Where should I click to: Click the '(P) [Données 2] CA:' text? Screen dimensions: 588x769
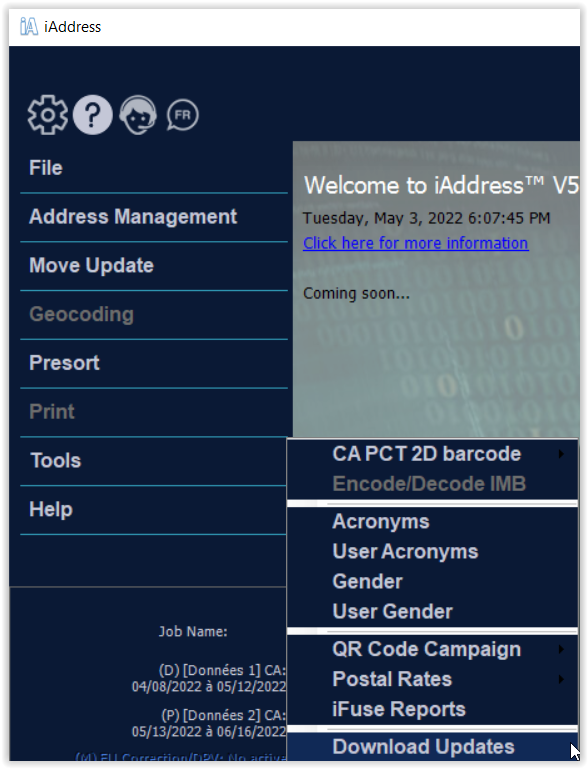point(224,716)
